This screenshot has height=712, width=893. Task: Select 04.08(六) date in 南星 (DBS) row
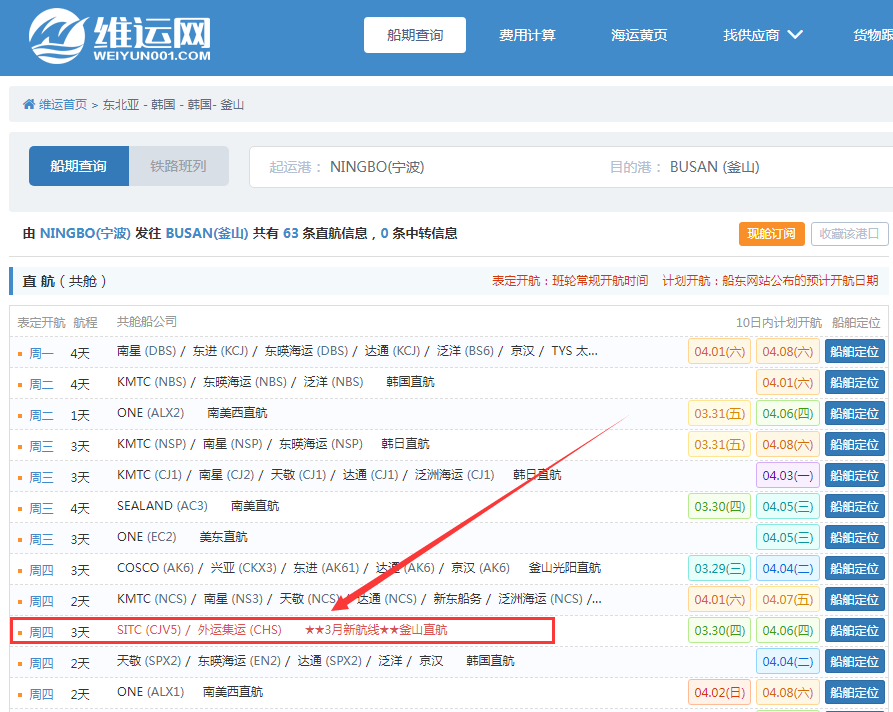tap(788, 351)
